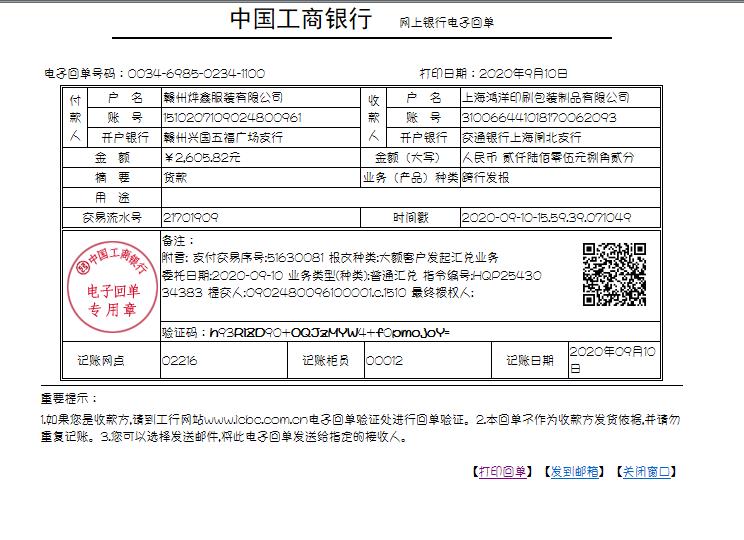Click the 备注 label
This screenshot has height=540, width=744.
[x=178, y=241]
